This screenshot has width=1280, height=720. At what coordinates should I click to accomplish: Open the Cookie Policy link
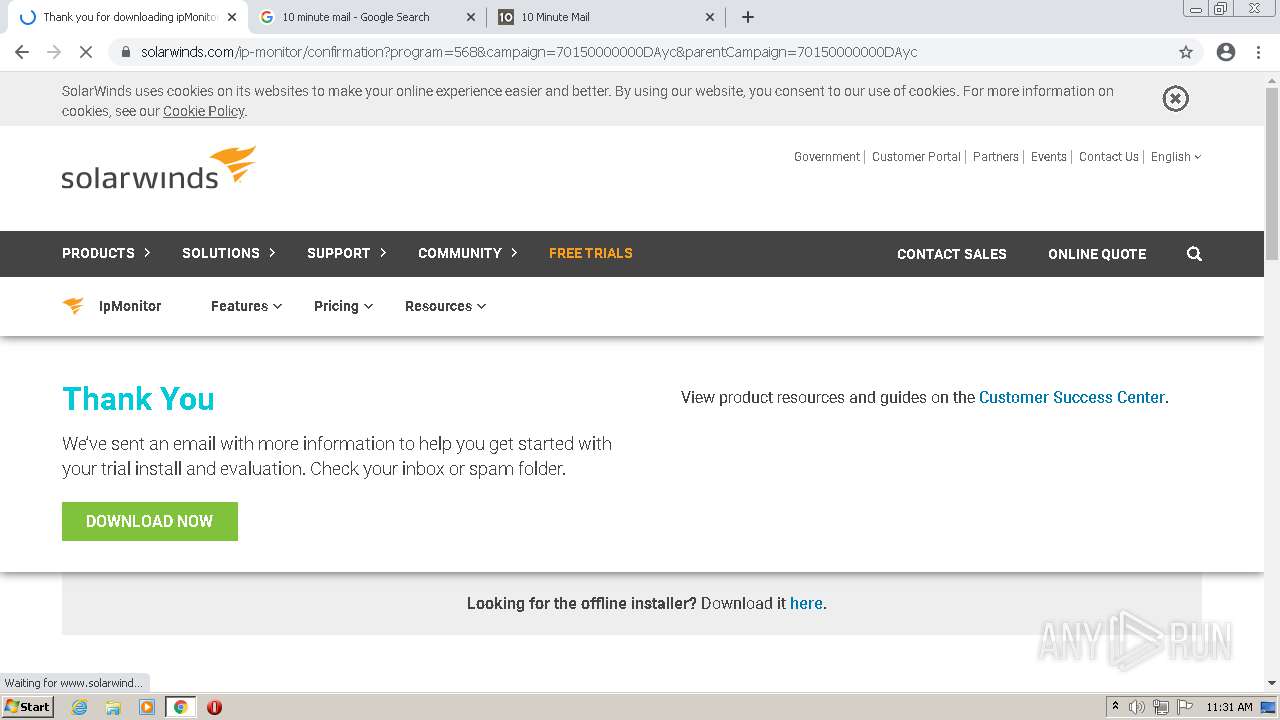204,111
